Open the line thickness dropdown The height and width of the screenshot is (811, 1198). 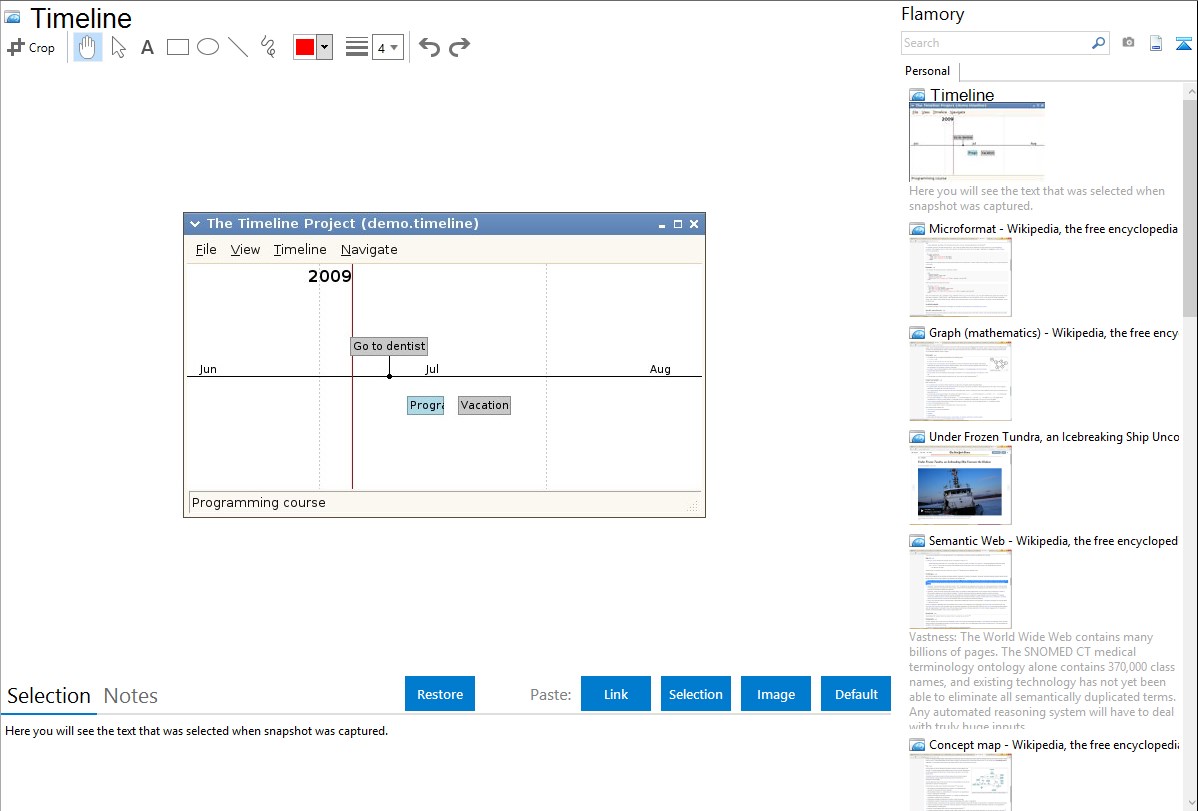coord(387,47)
